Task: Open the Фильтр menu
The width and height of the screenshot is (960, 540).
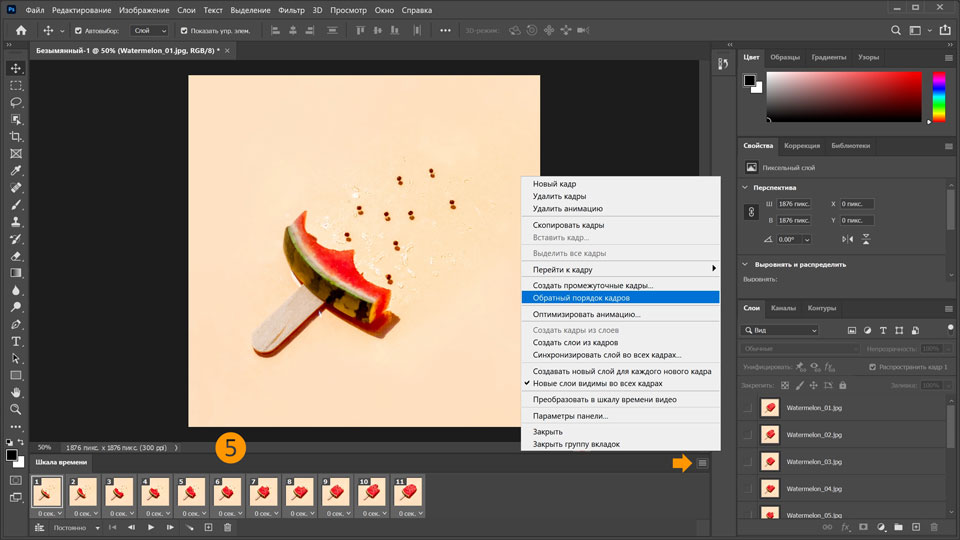Action: click(292, 9)
